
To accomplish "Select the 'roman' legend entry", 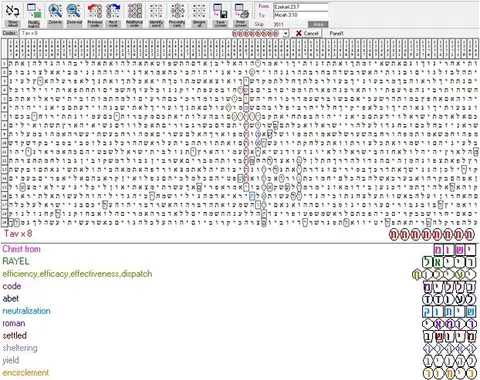I will pyautogui.click(x=14, y=323).
